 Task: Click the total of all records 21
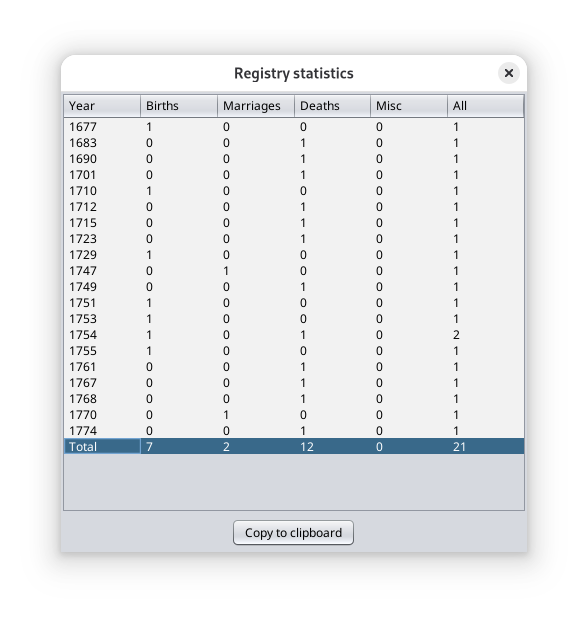[x=459, y=446]
